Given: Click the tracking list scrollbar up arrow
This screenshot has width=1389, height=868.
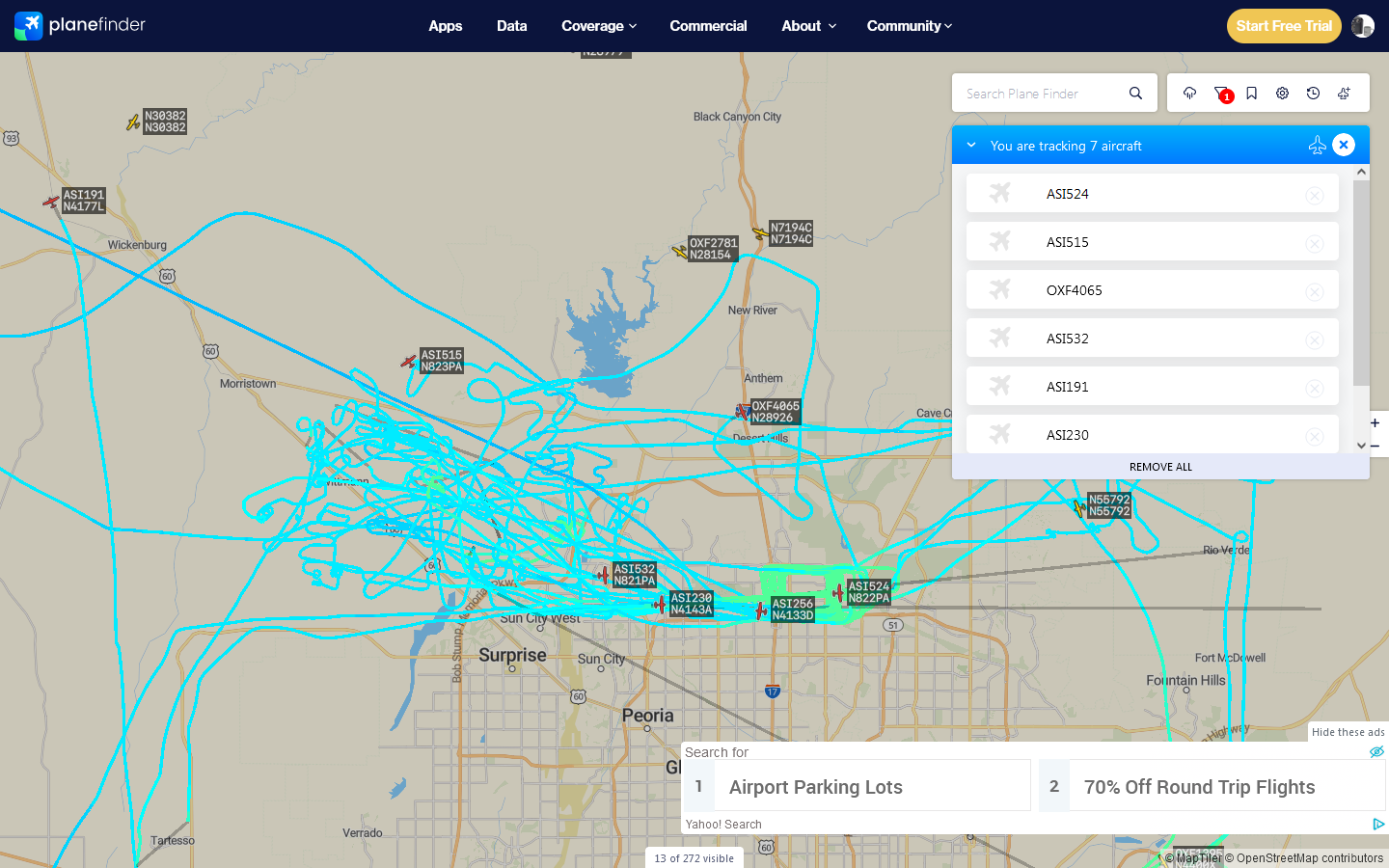Looking at the screenshot, I should (1361, 172).
